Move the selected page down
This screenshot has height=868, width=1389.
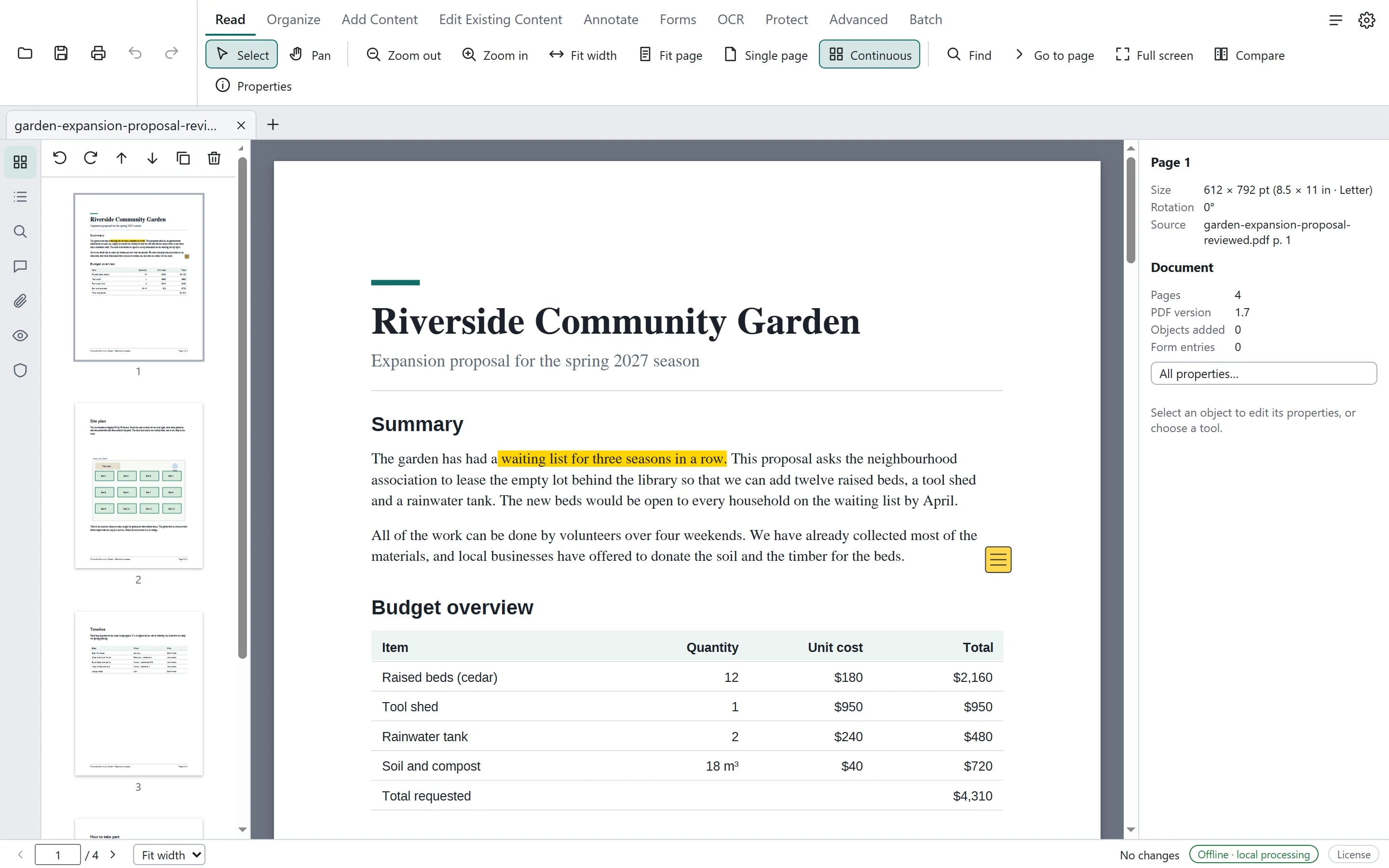click(x=152, y=158)
